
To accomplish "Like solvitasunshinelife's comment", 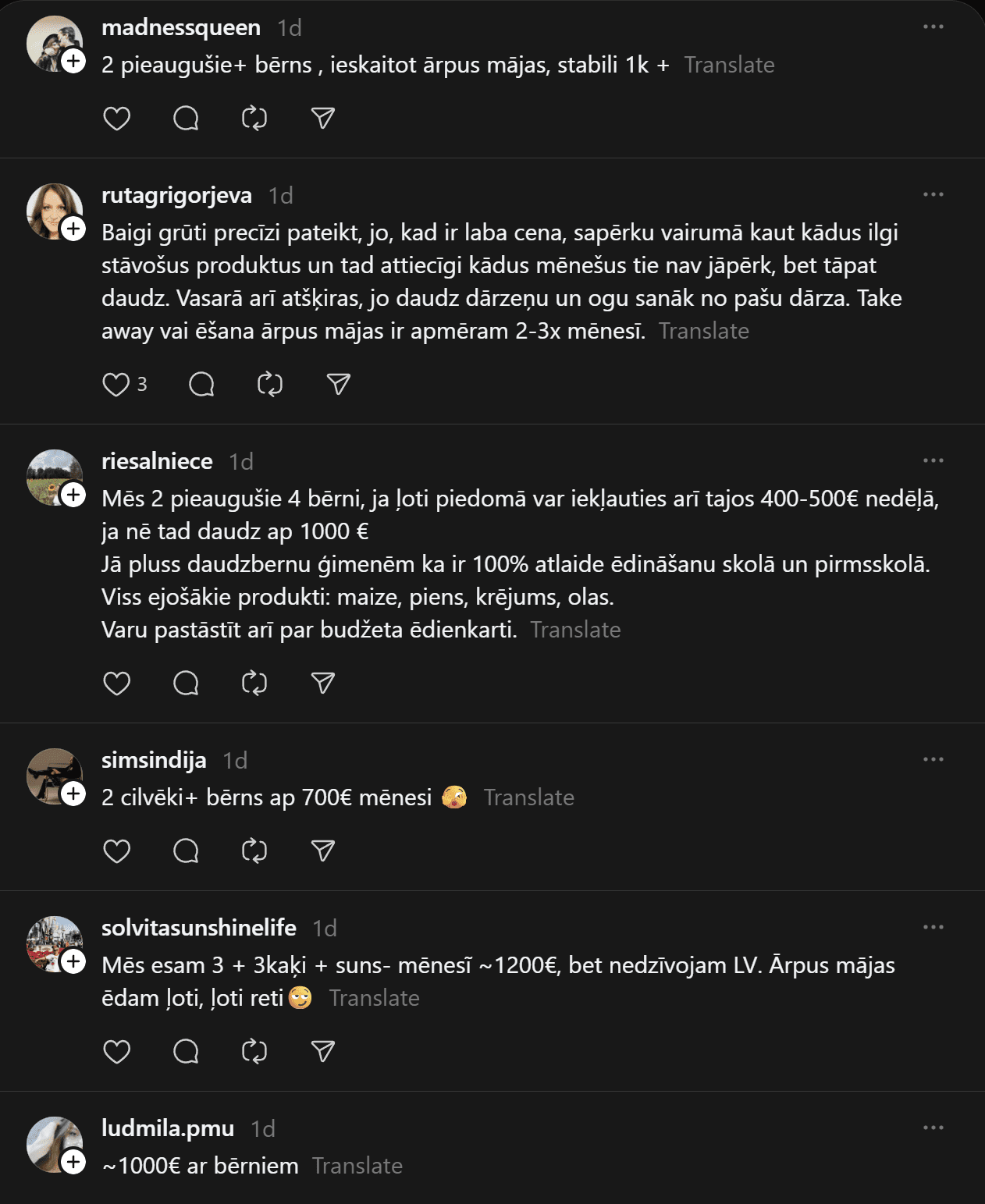I will (x=117, y=1052).
